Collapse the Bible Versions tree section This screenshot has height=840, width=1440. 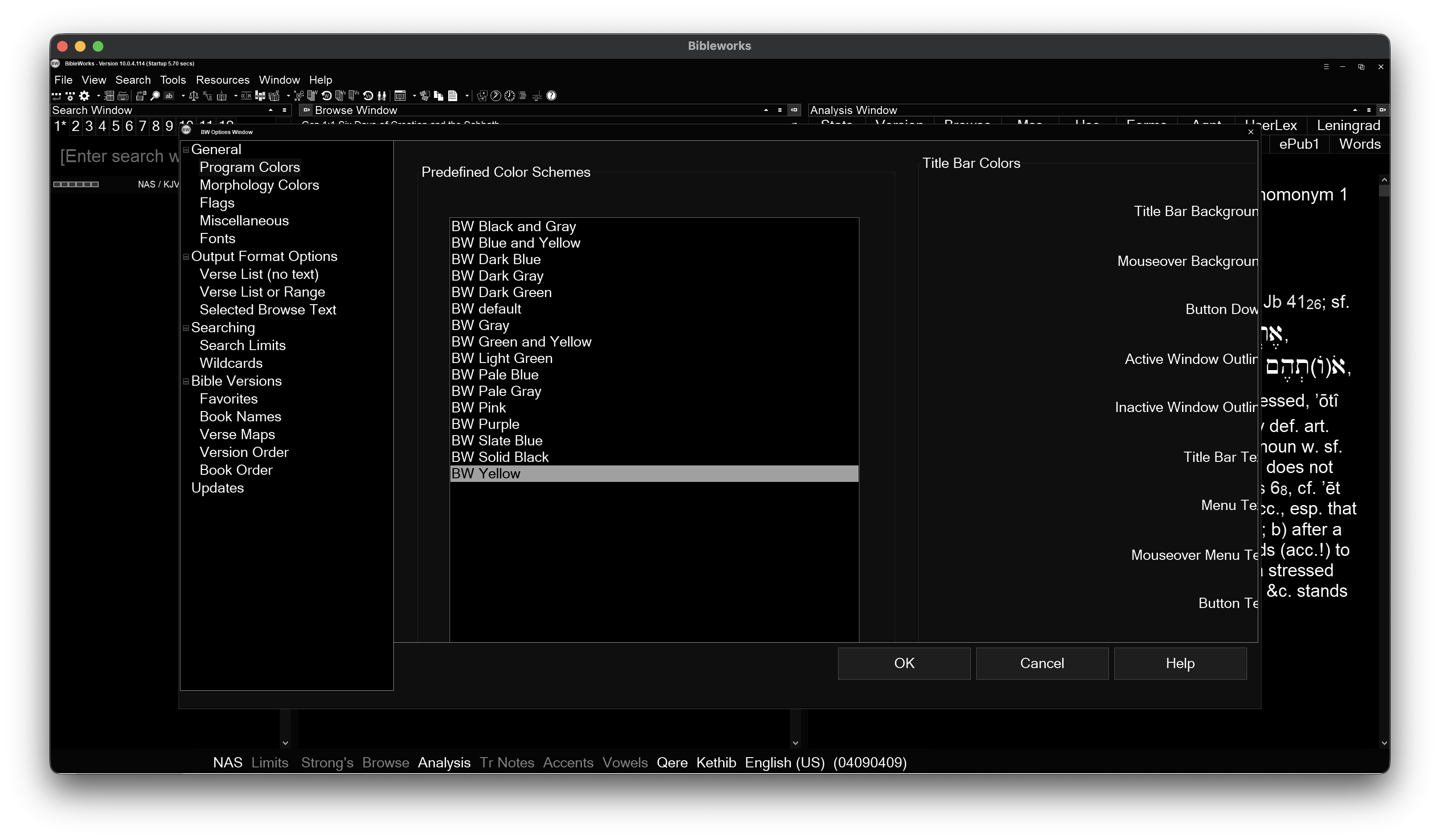click(186, 381)
